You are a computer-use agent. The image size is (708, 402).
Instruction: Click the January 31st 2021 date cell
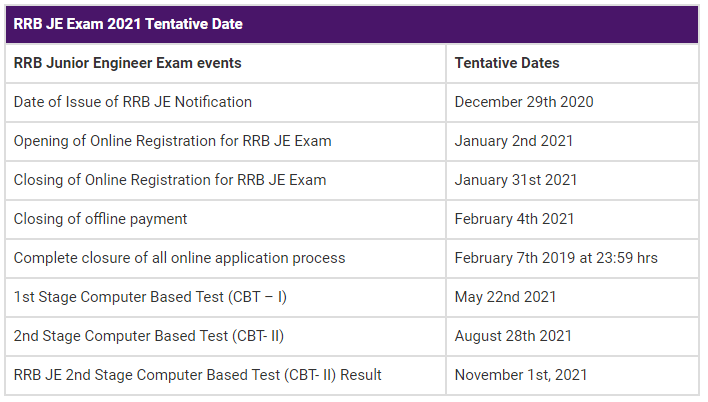572,180
